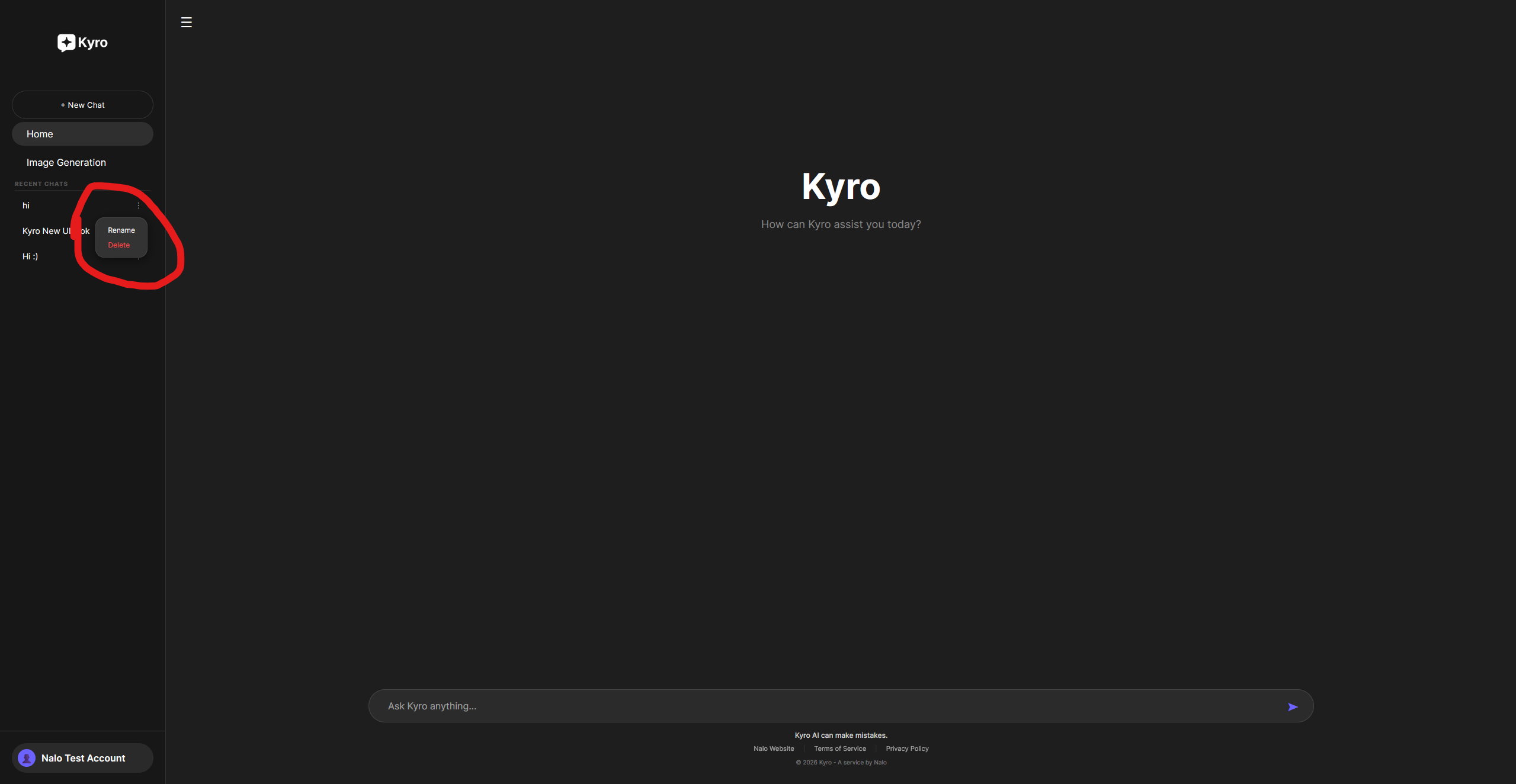Click the Kyro logo icon in sidebar
The width and height of the screenshot is (1516, 784).
pyautogui.click(x=66, y=43)
